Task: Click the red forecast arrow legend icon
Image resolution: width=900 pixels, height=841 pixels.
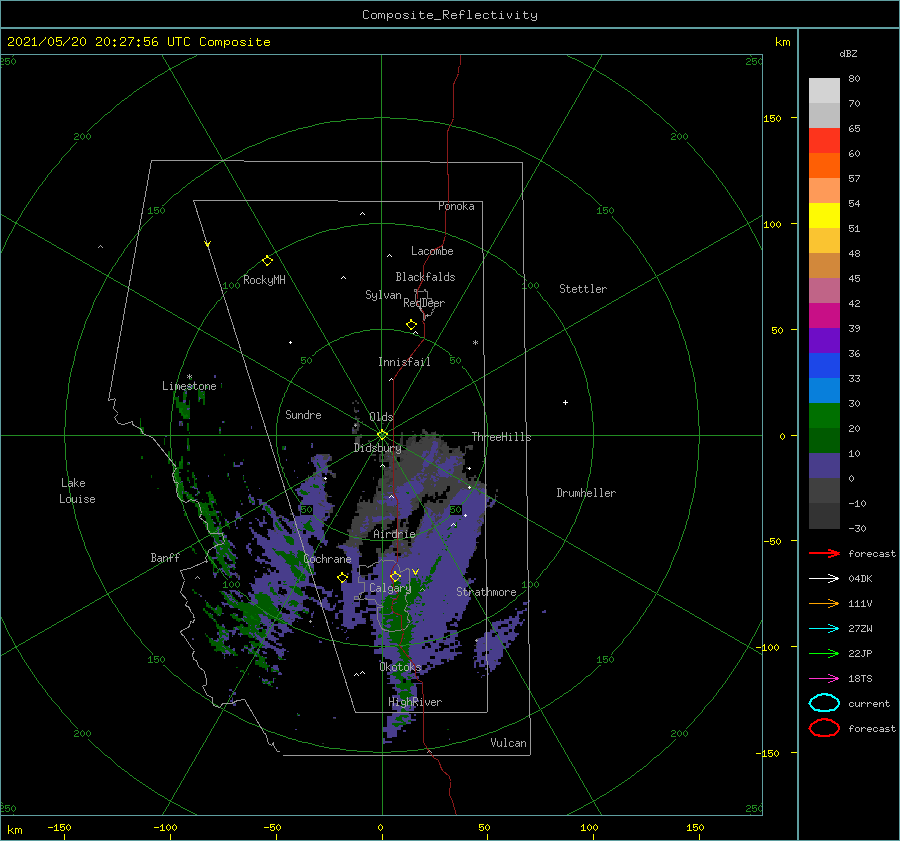Action: point(824,553)
